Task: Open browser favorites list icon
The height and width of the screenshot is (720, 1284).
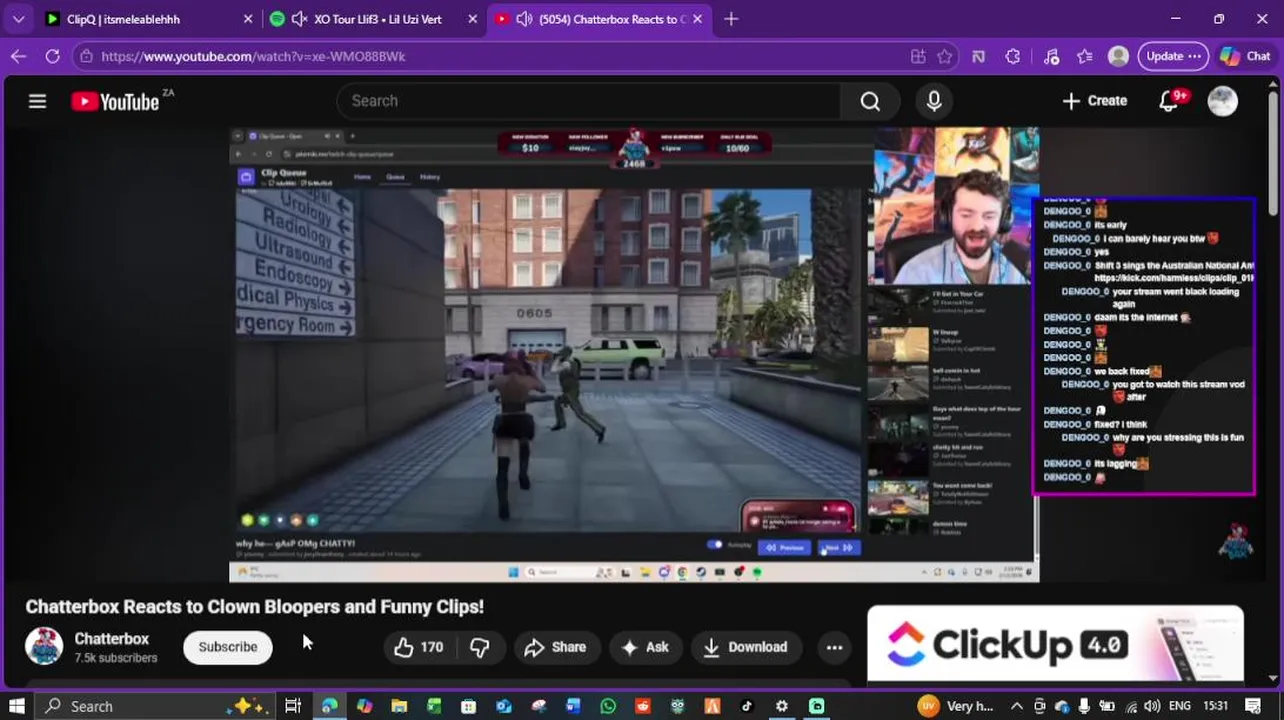Action: pos(1085,56)
